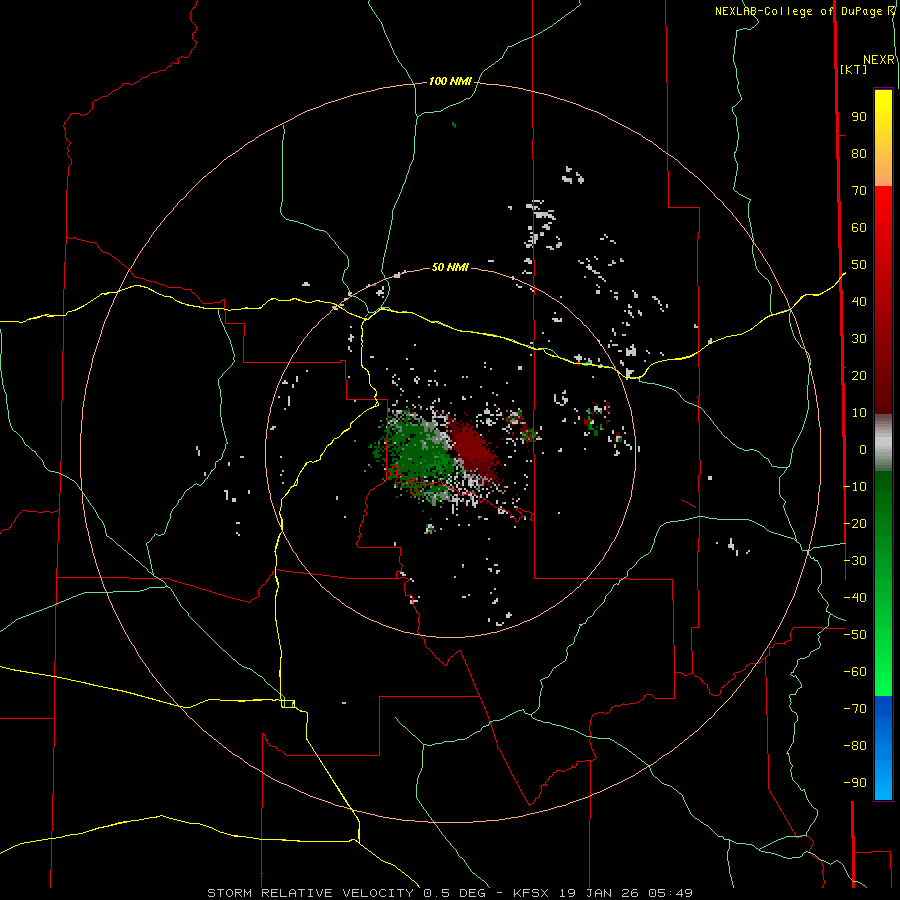
Task: Click the -50 value on velocity scale
Action: [x=855, y=635]
